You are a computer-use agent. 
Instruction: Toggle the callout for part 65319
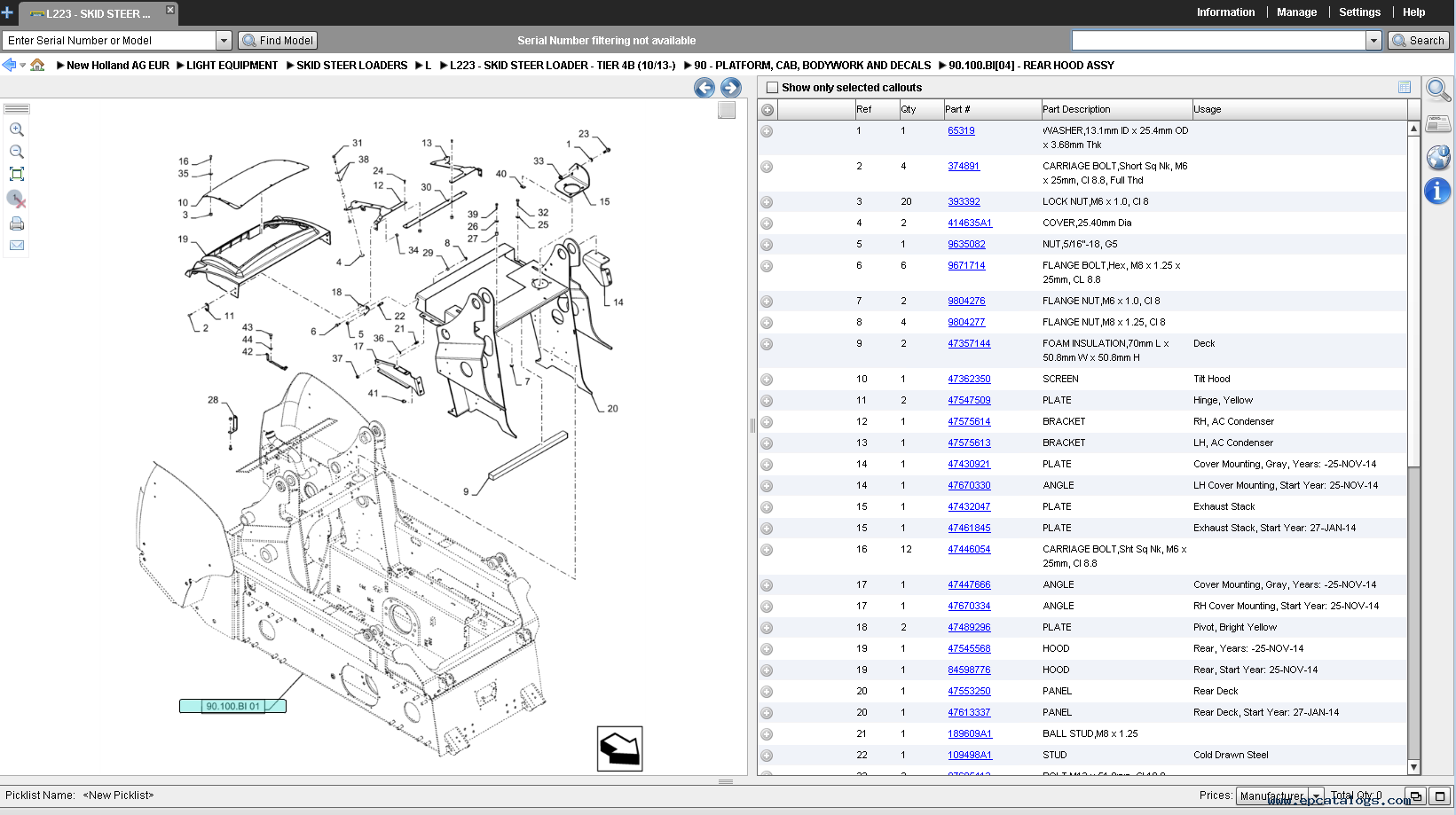[x=767, y=130]
